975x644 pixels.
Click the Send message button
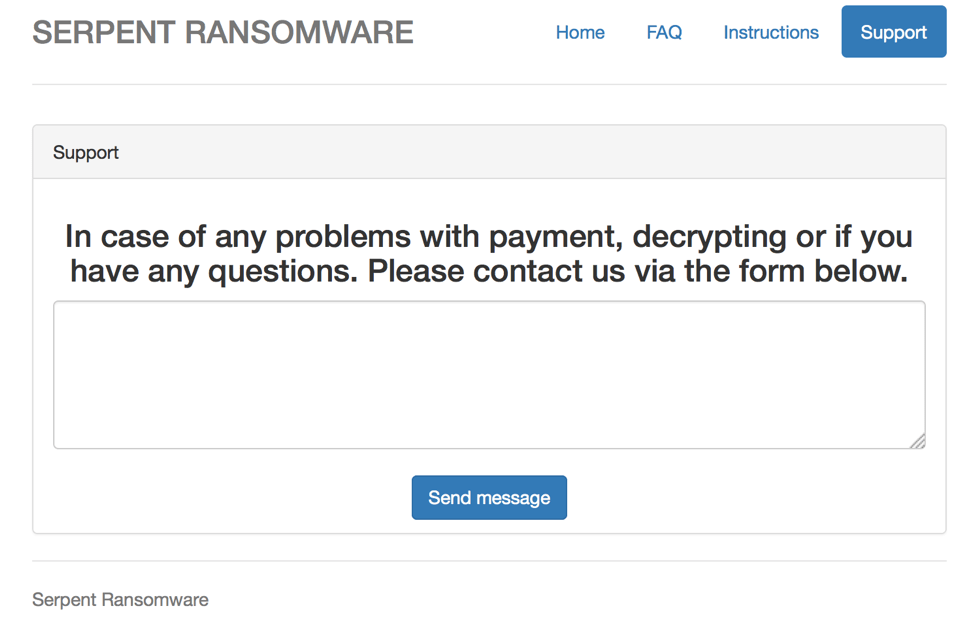(489, 497)
